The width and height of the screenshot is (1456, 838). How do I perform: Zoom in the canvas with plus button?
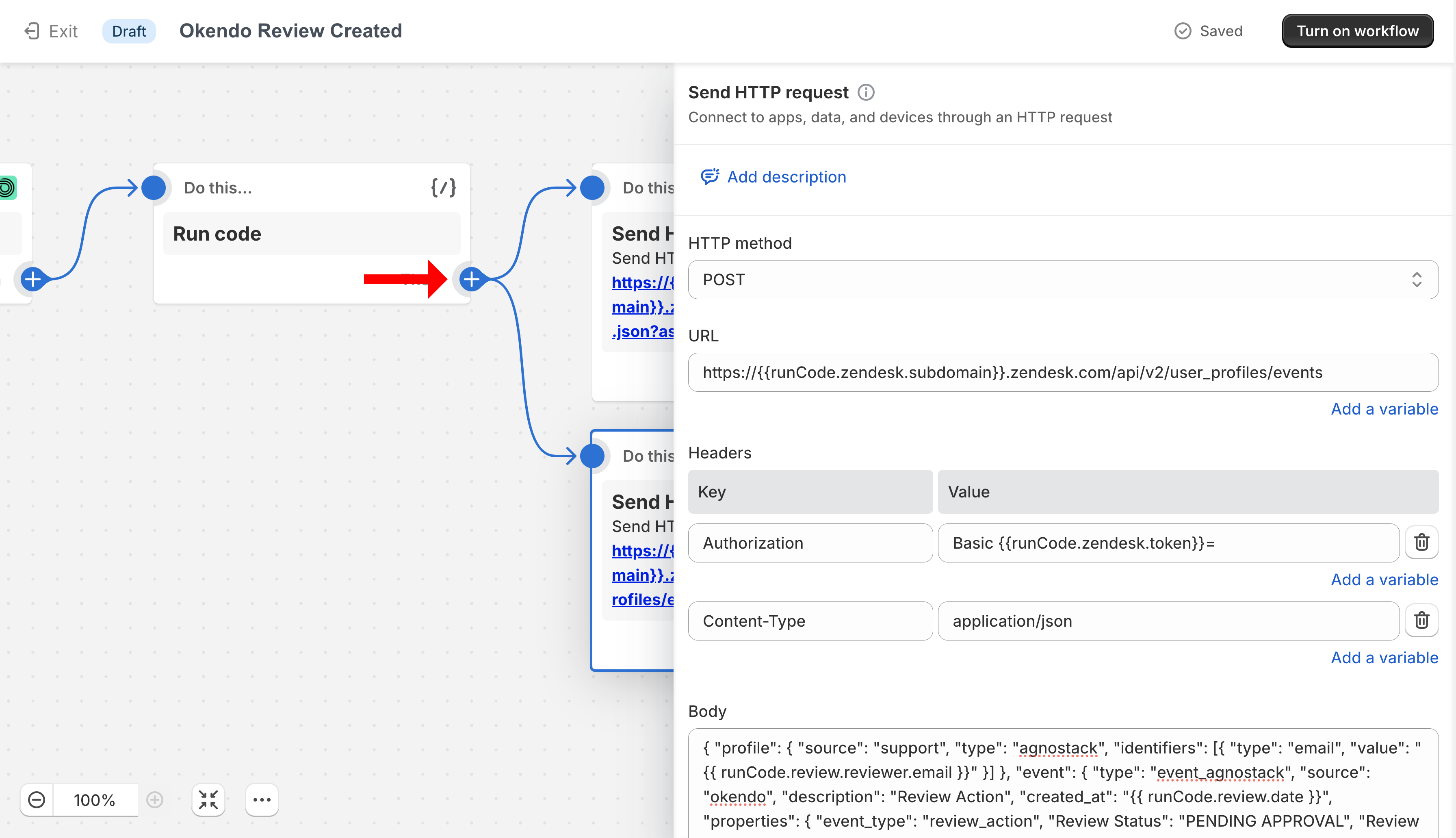155,799
